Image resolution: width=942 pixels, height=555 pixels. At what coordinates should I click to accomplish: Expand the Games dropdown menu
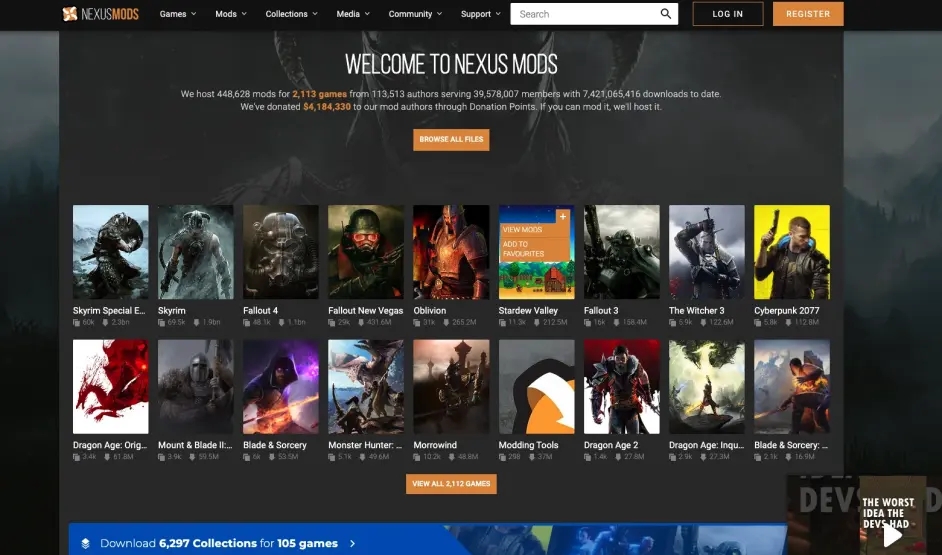pos(178,14)
